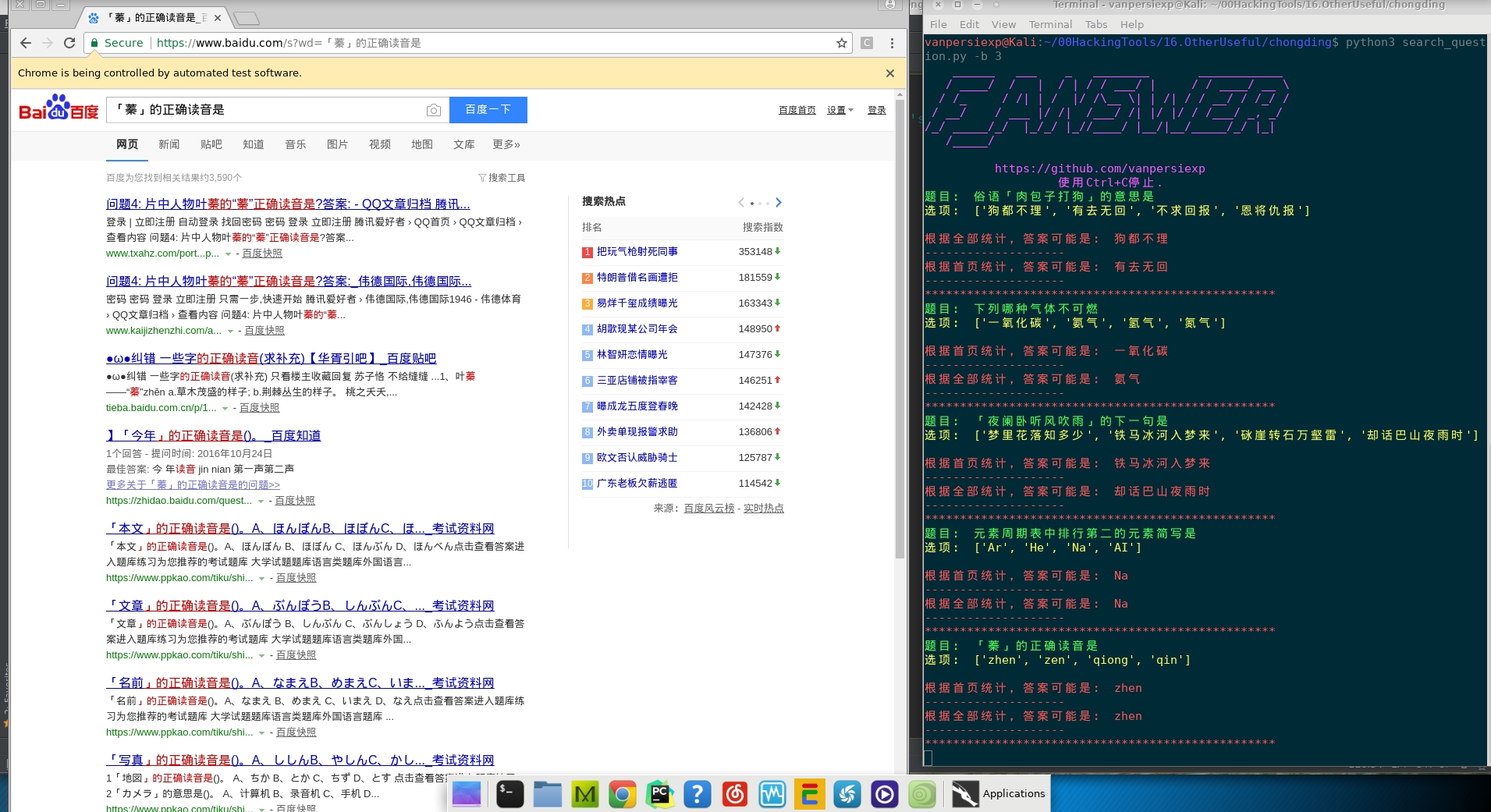Switch to the 贴吧 tab
The width and height of the screenshot is (1491, 812).
coord(211,144)
